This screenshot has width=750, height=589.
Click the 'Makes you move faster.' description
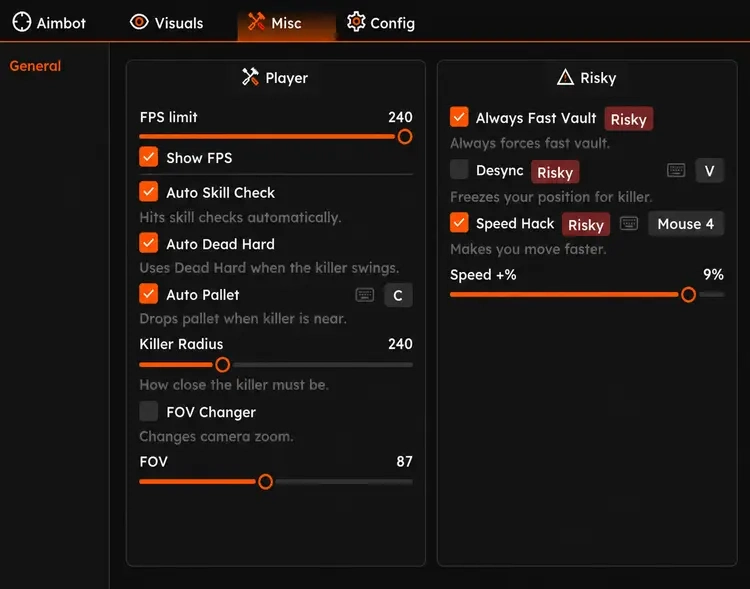(x=528, y=249)
